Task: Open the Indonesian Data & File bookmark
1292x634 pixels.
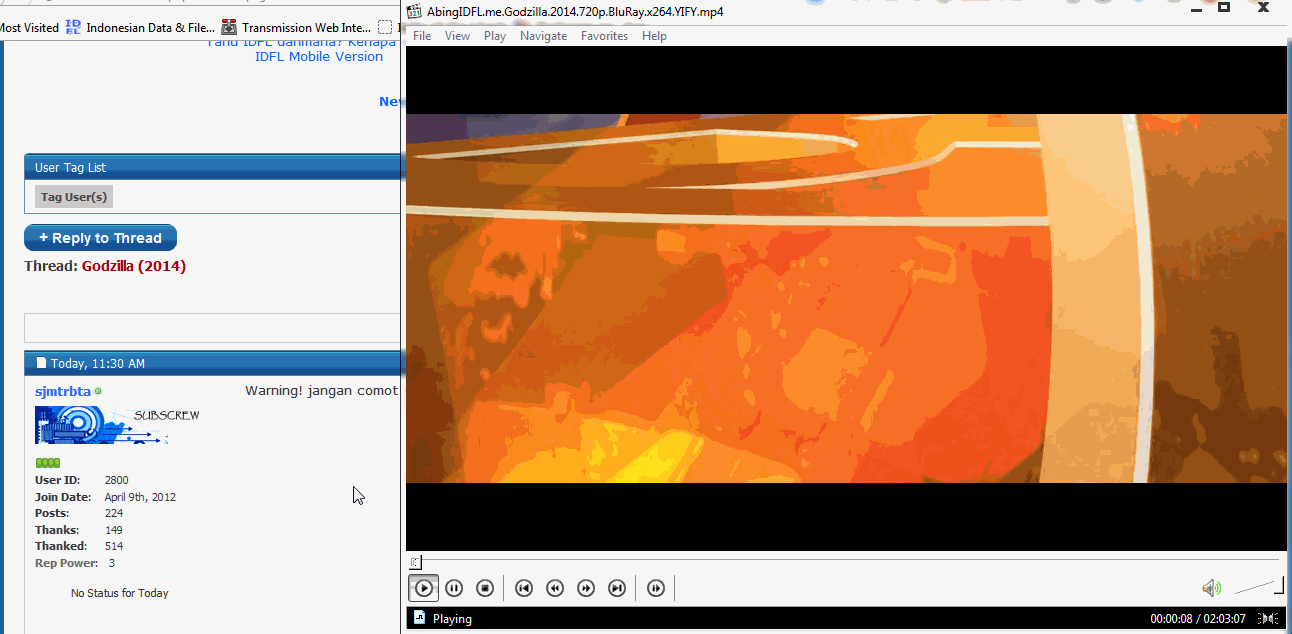Action: coord(150,28)
